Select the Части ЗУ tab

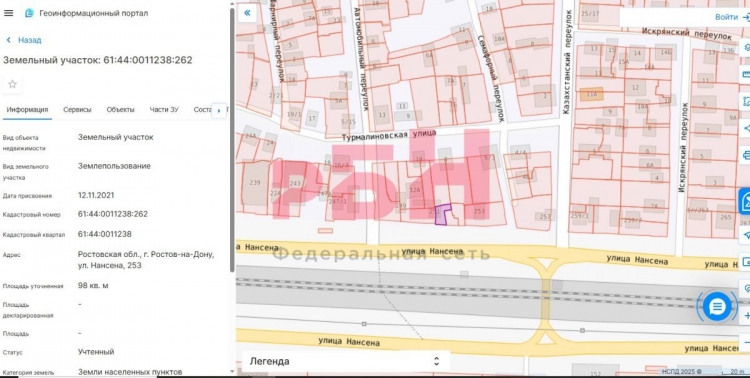pos(164,110)
